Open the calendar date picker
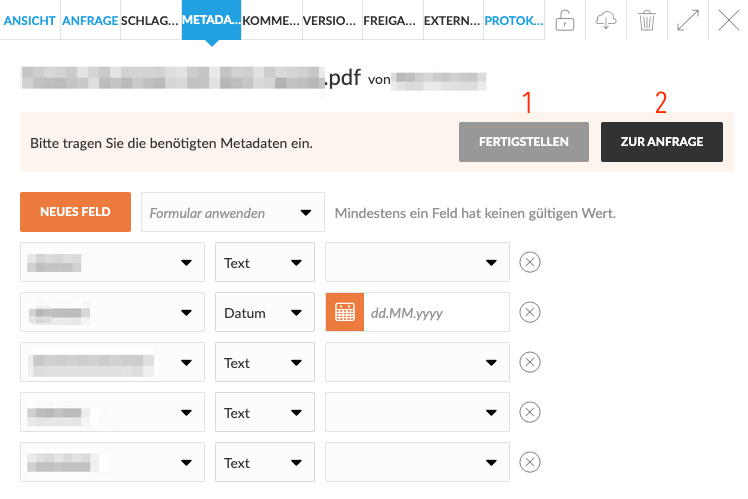 [x=344, y=312]
